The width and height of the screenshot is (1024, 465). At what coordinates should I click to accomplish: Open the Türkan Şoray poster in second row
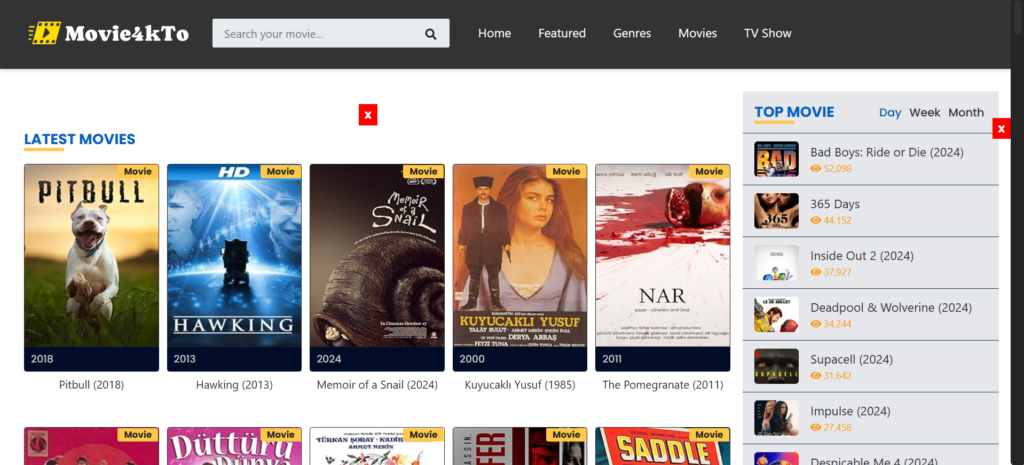[x=377, y=446]
